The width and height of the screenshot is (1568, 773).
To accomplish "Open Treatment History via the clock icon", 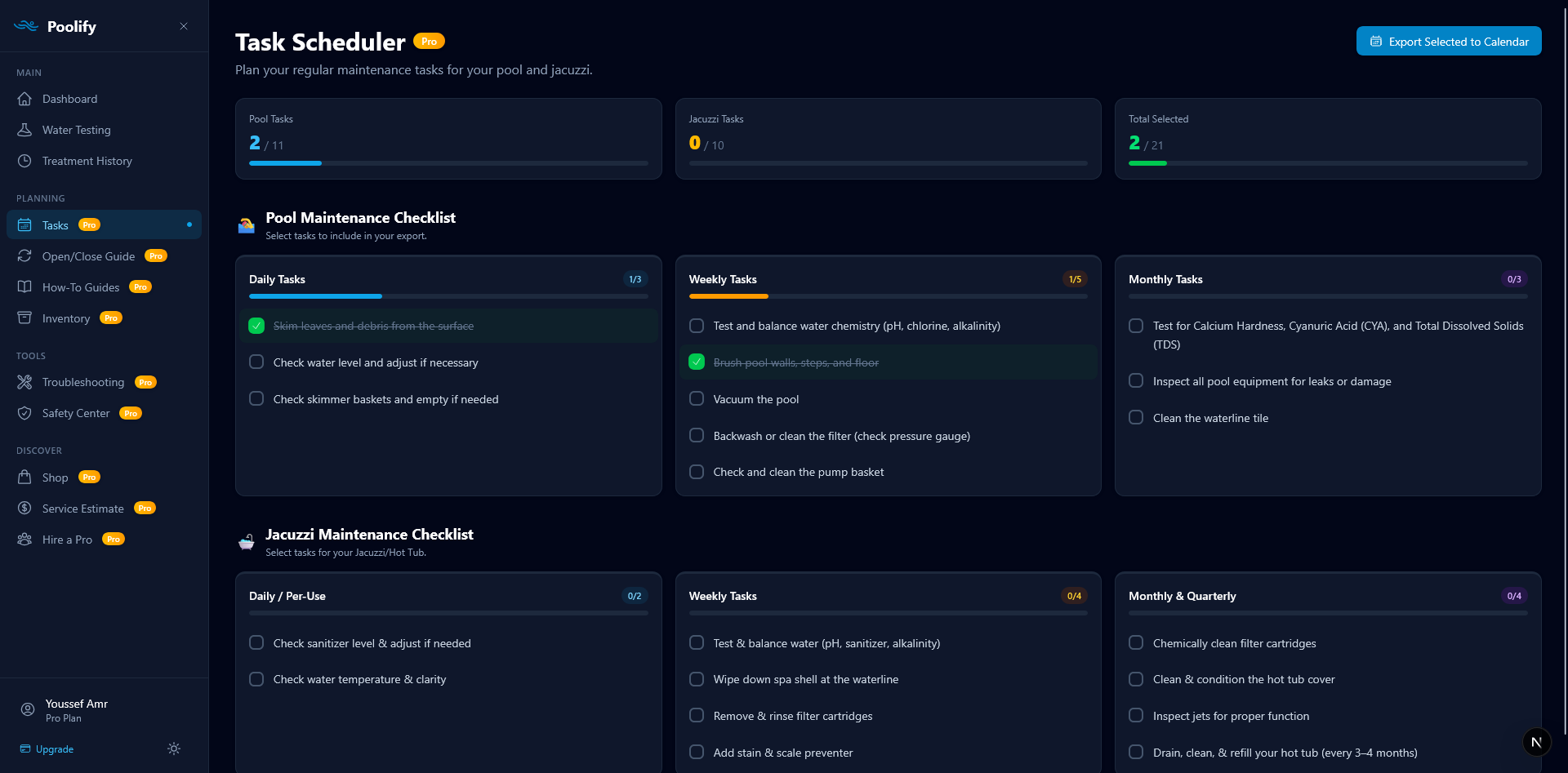I will (26, 161).
